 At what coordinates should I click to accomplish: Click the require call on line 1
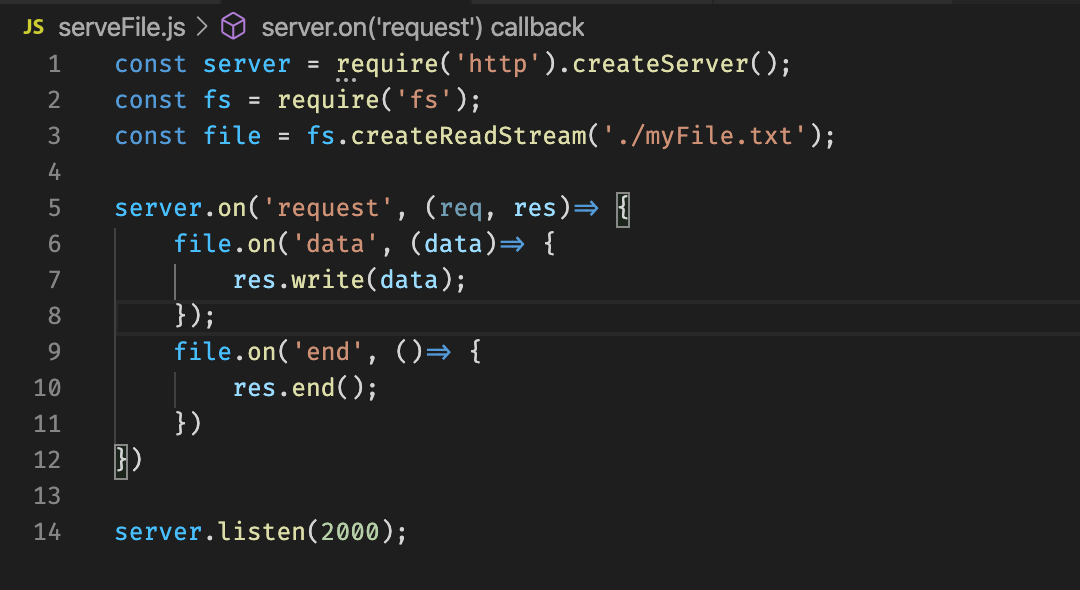387,64
